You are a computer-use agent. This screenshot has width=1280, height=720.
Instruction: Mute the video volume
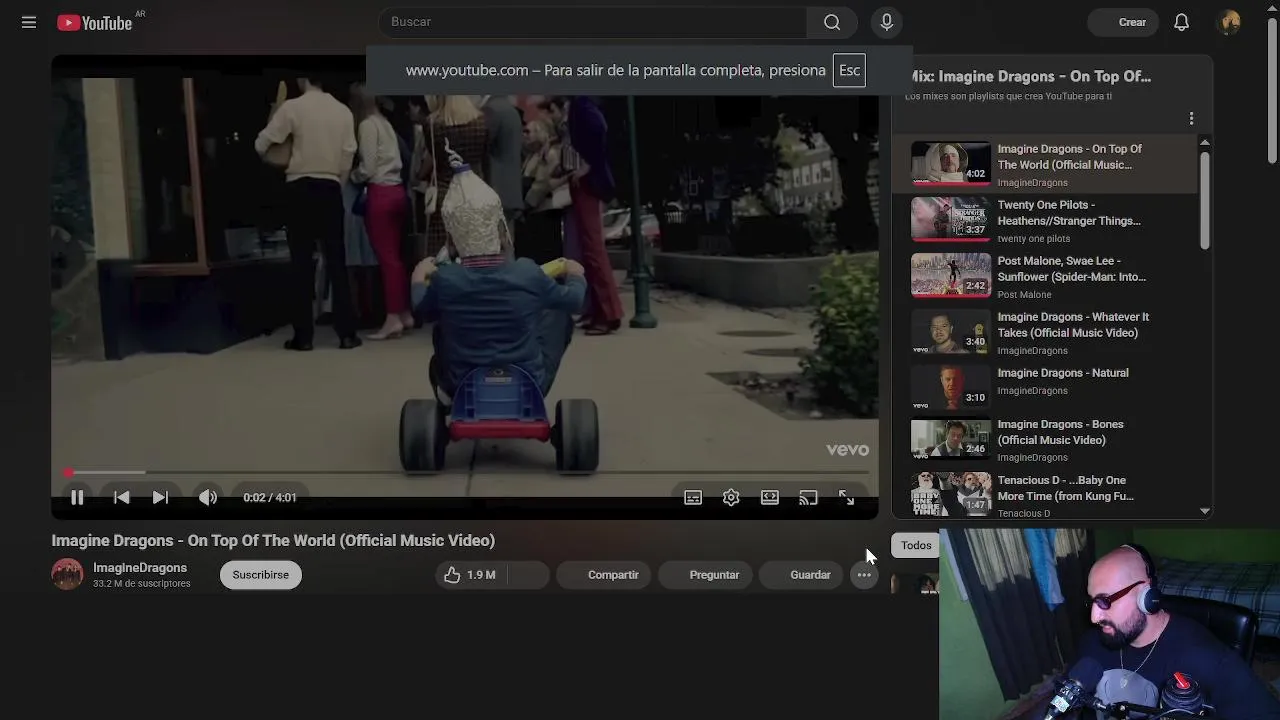pos(207,497)
